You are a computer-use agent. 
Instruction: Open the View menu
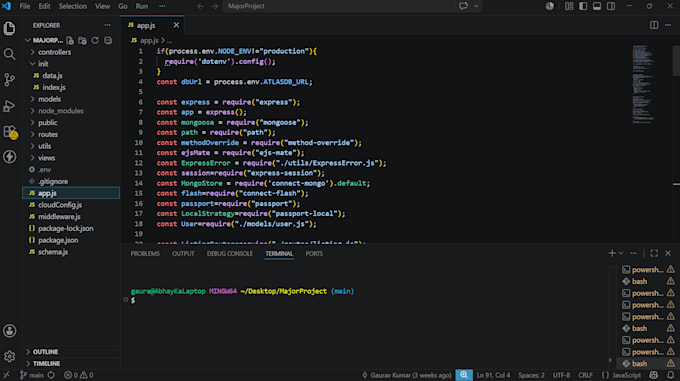tap(102, 6)
